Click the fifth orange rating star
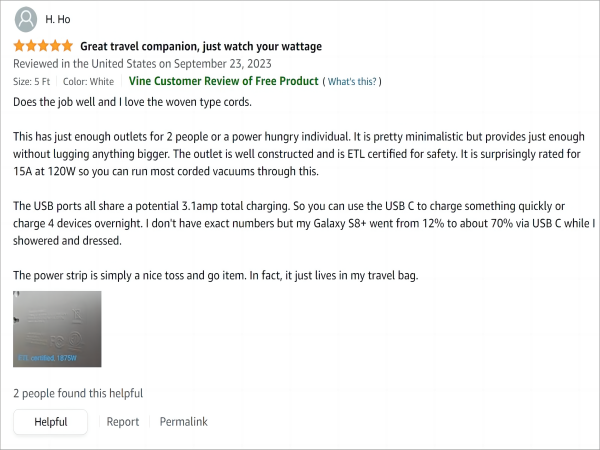600x450 pixels. [67, 46]
